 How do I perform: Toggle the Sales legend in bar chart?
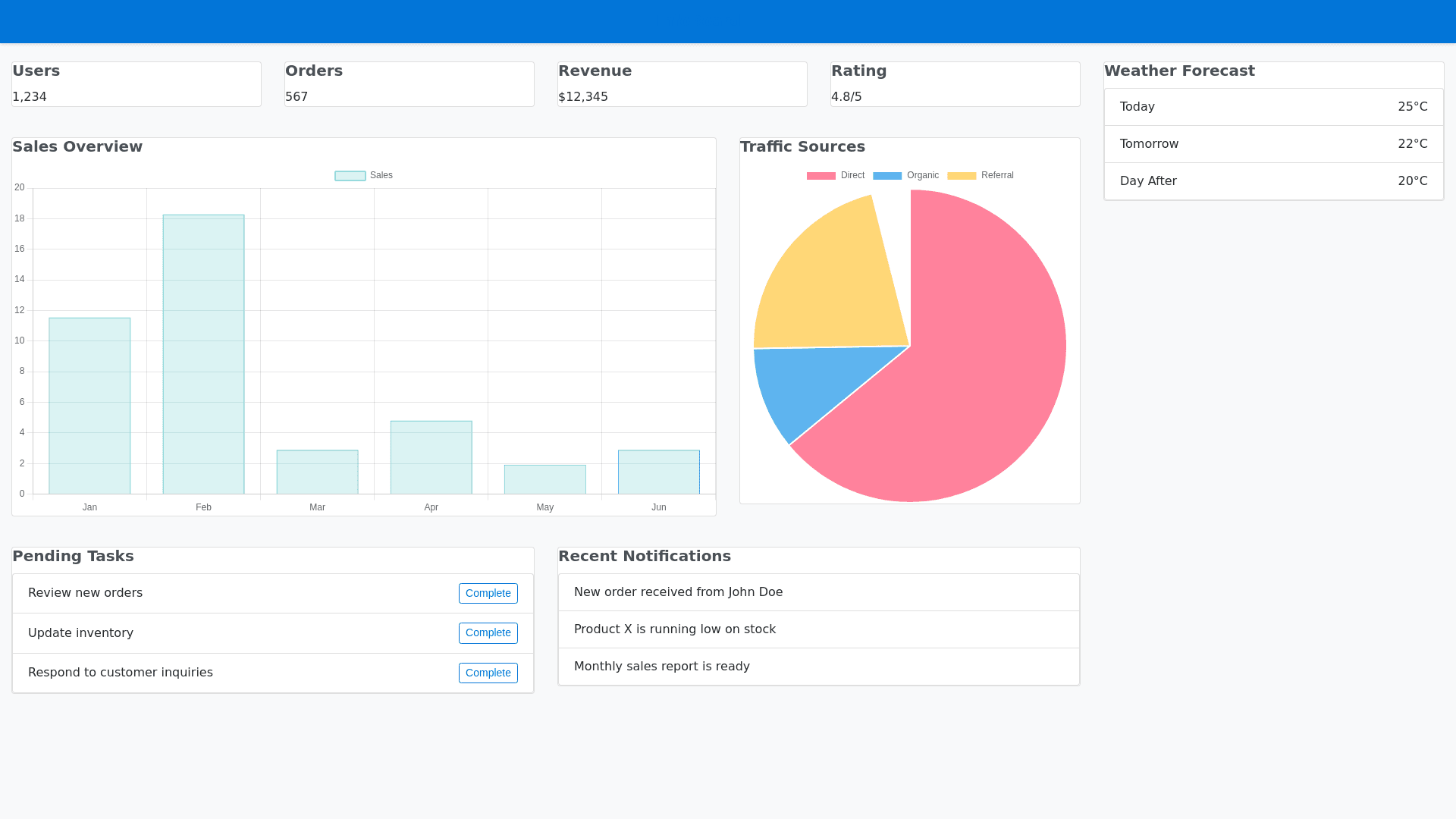364,175
